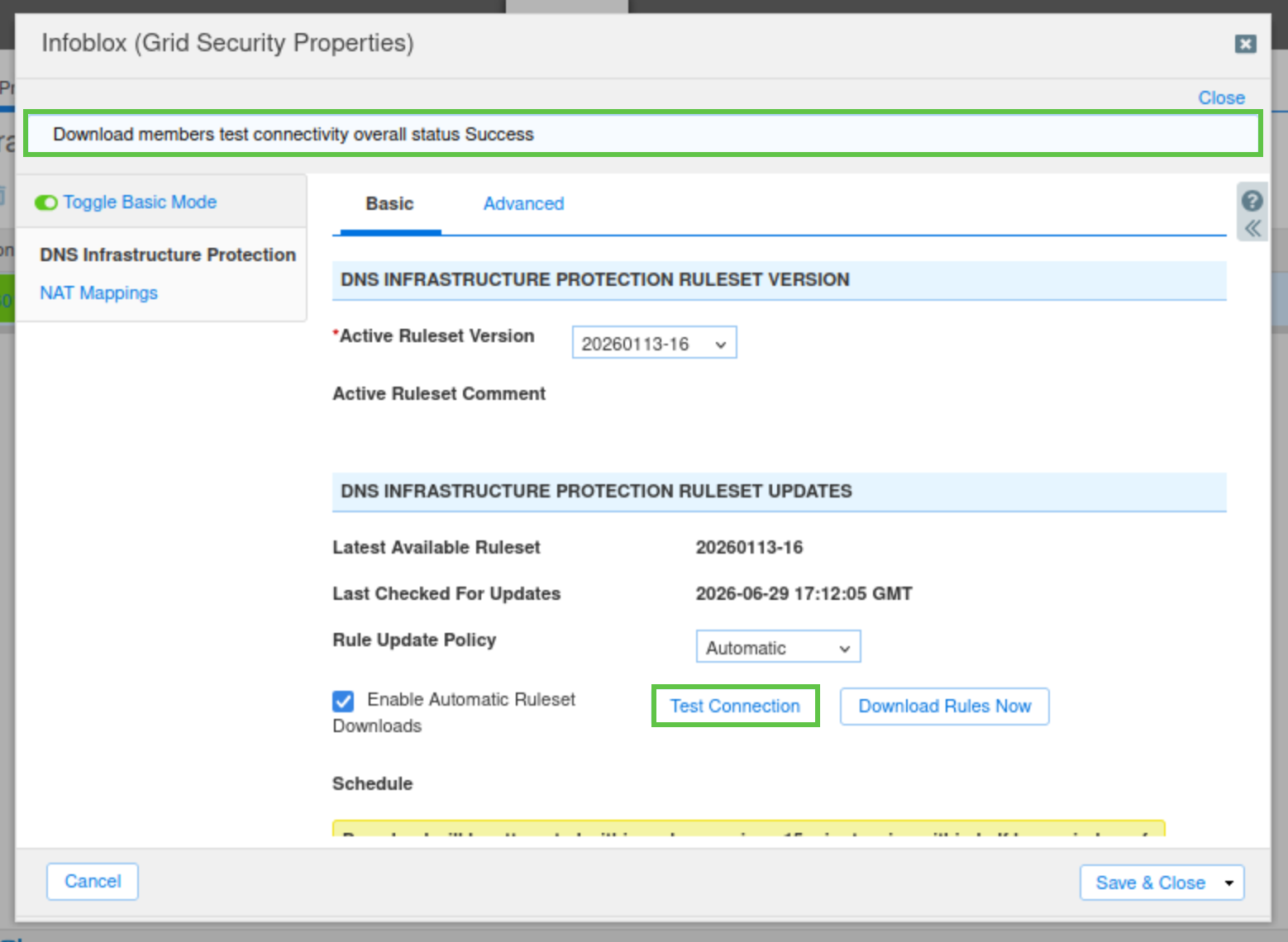Click the Test Connection button
The height and width of the screenshot is (942, 1288).
point(735,706)
